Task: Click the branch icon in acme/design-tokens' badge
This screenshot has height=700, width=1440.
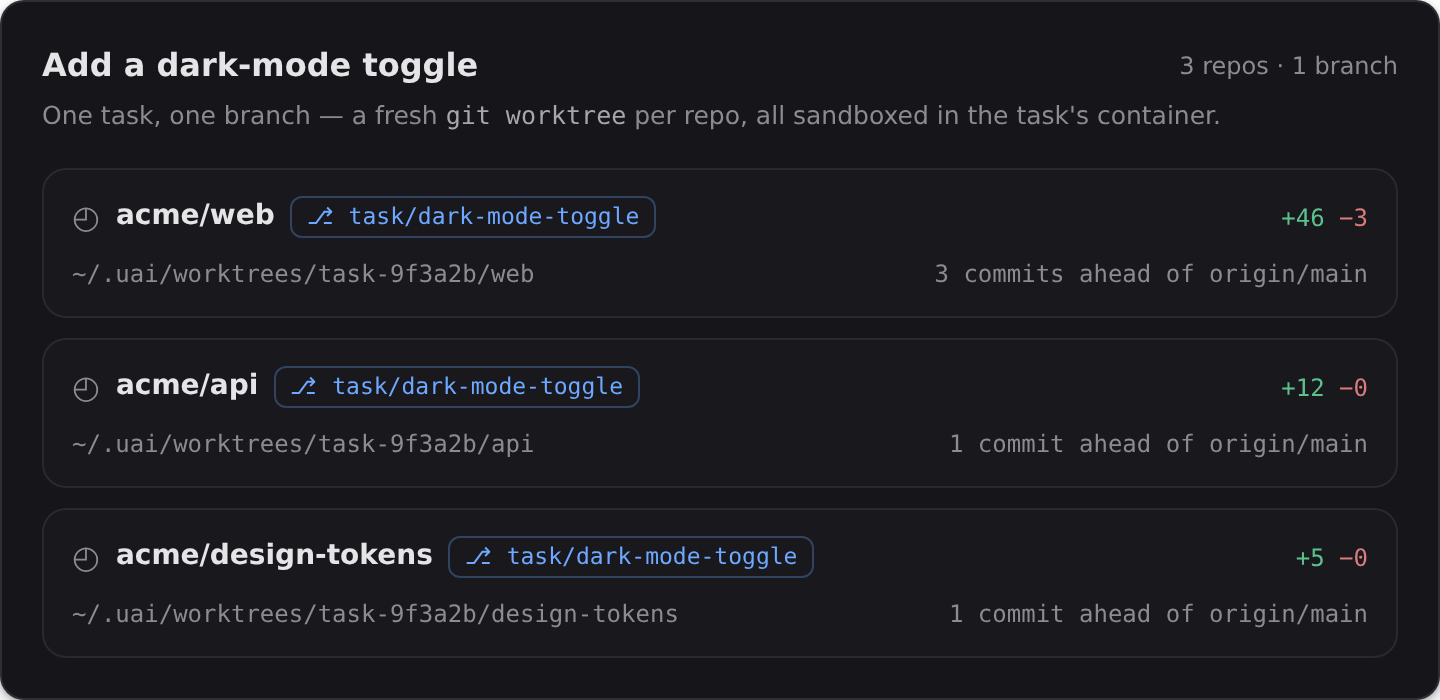Action: click(478, 557)
